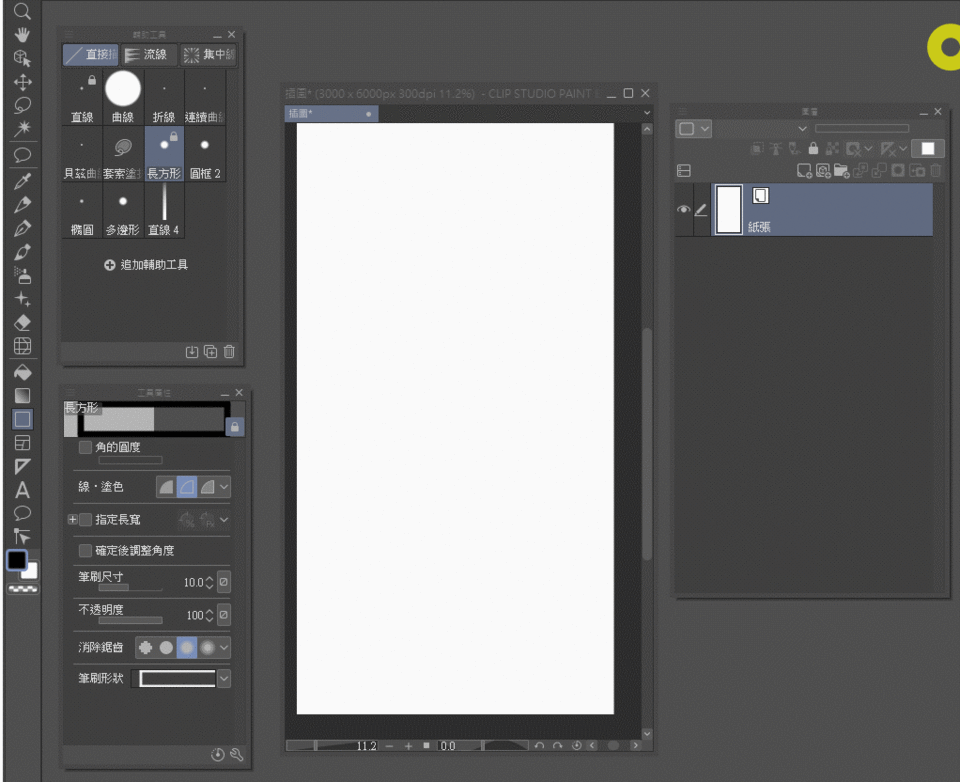
Task: Select the Zoom magnifier tool
Action: [22, 12]
